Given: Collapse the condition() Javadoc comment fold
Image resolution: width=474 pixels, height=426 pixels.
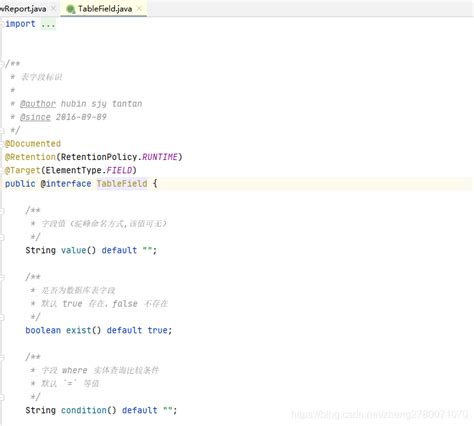Looking at the screenshot, I should 2,357.
